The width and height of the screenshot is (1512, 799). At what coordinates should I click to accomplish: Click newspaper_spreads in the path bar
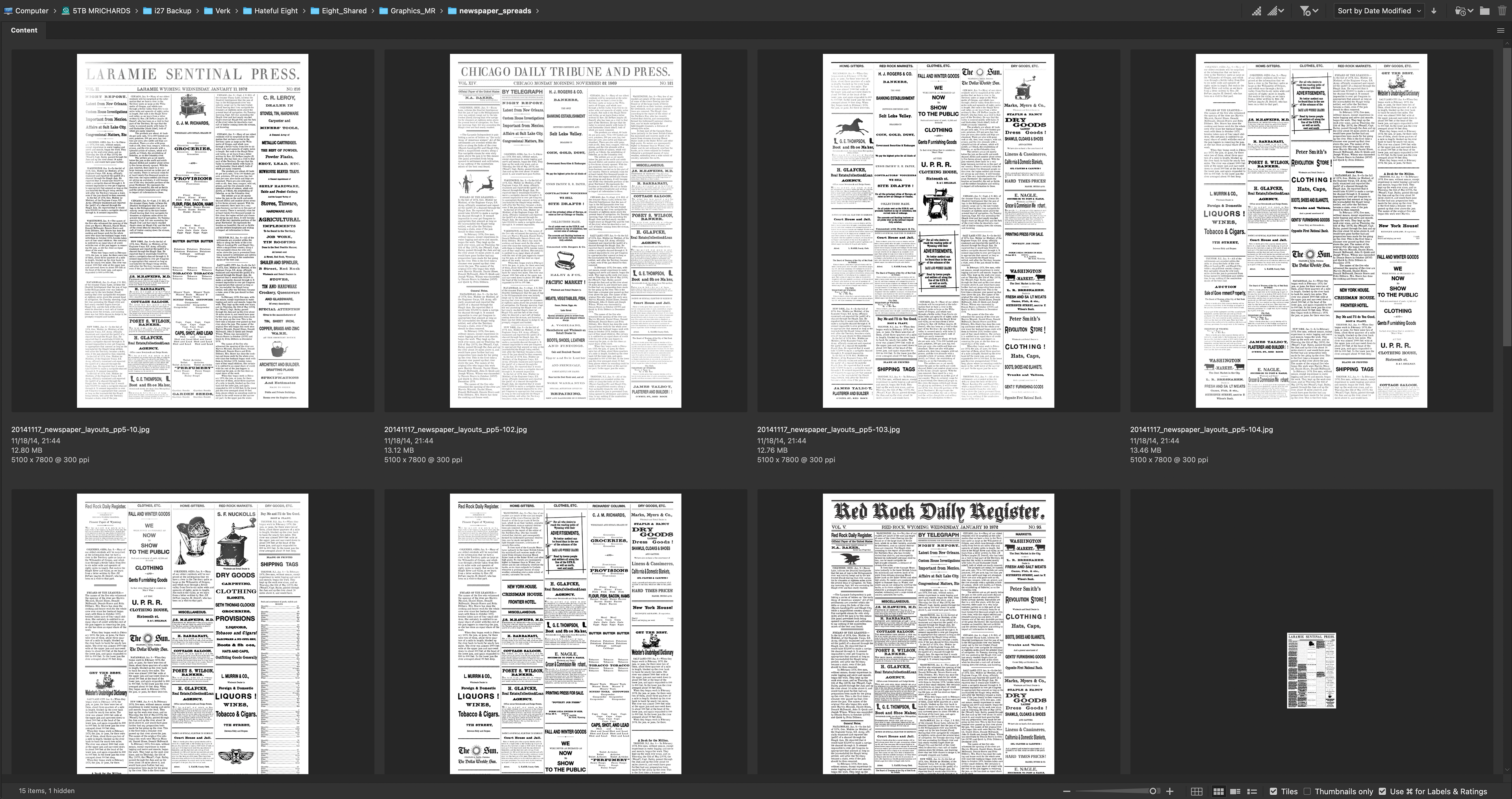[495, 11]
